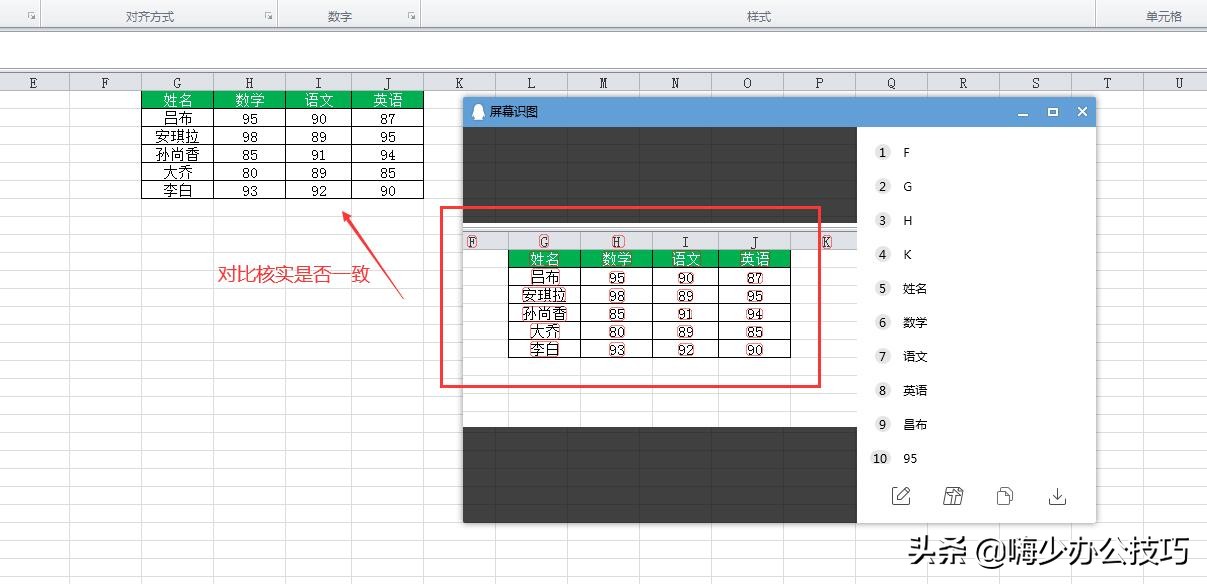Viewport: 1207px width, 584px height.
Task: Click 吕布's 英语 score 87 in Excel
Action: point(387,118)
